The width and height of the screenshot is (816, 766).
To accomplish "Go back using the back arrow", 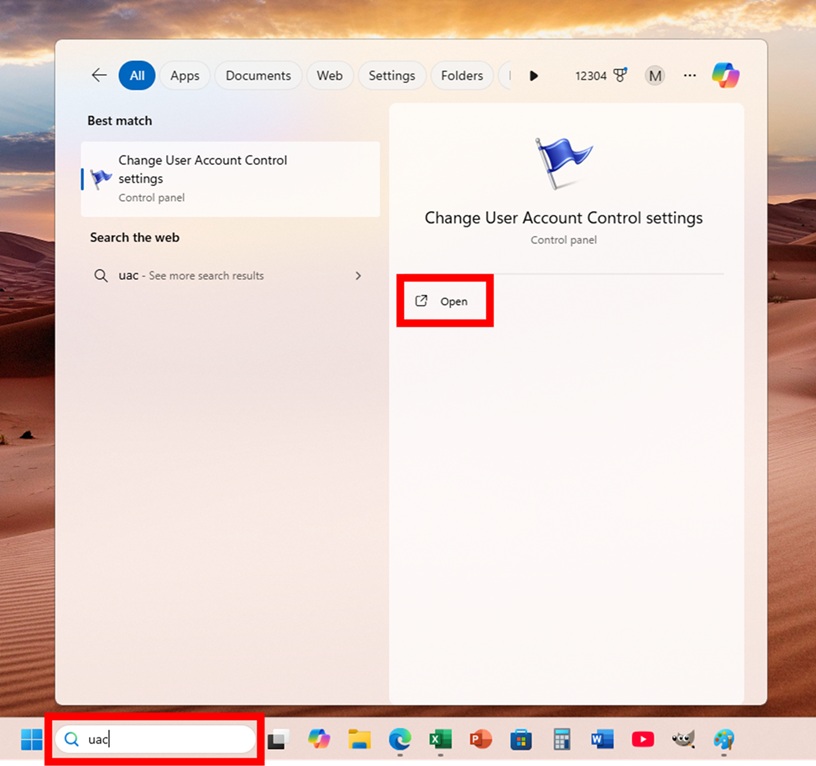I will 98,75.
